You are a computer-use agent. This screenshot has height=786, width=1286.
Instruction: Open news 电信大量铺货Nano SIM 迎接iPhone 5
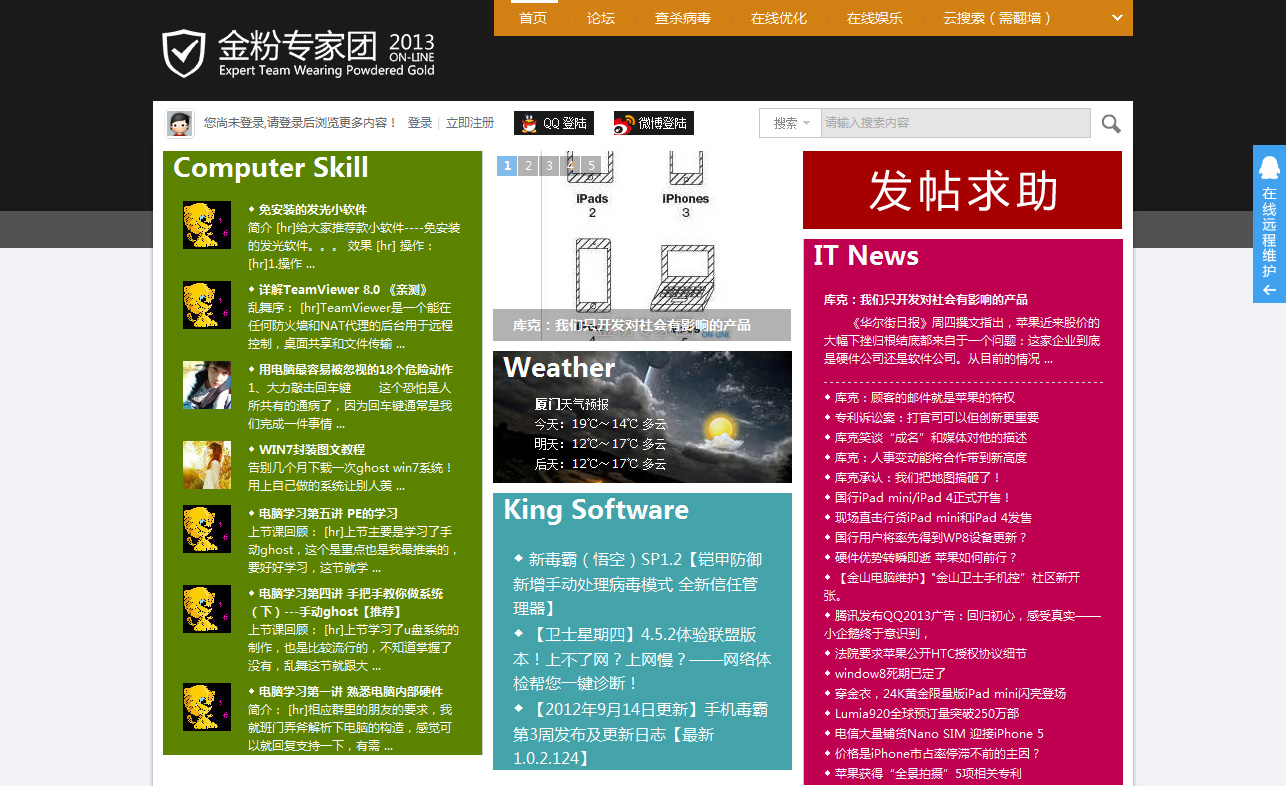tap(939, 734)
